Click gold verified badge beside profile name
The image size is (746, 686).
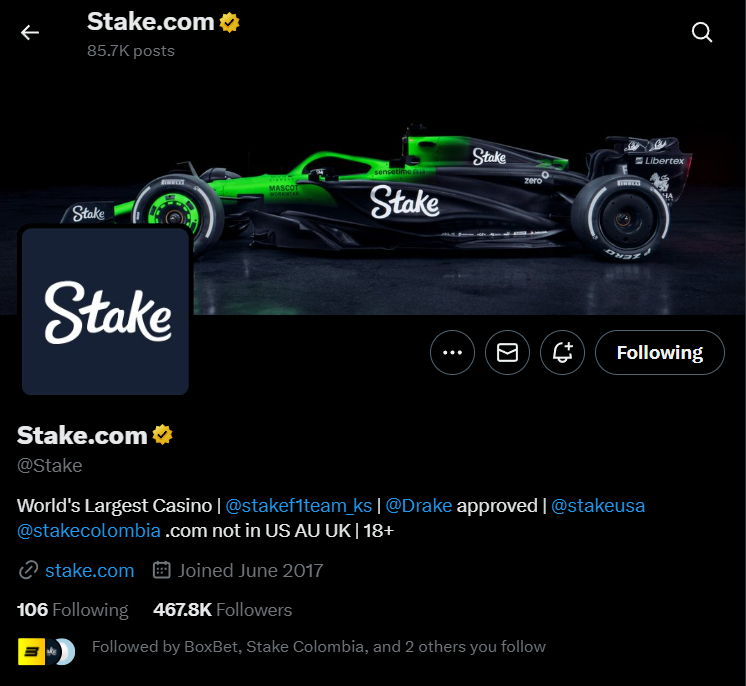[x=163, y=435]
